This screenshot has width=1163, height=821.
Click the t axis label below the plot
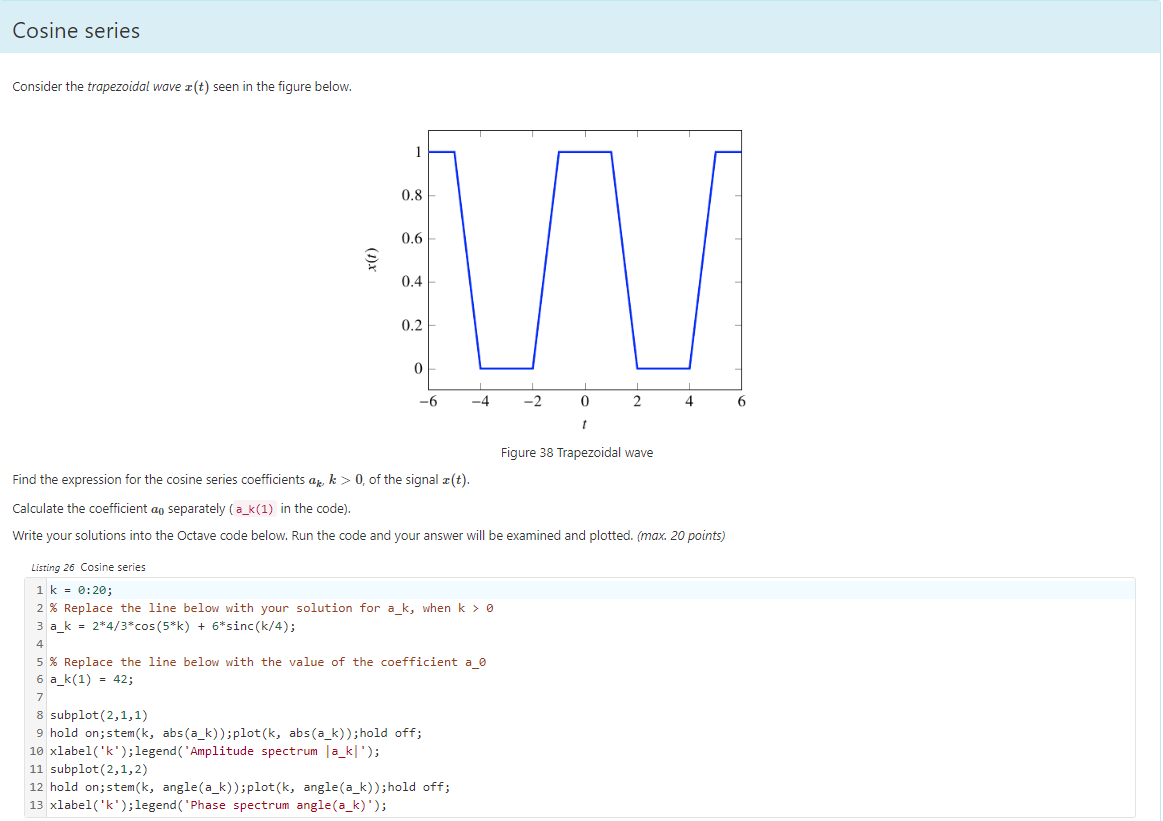(585, 424)
